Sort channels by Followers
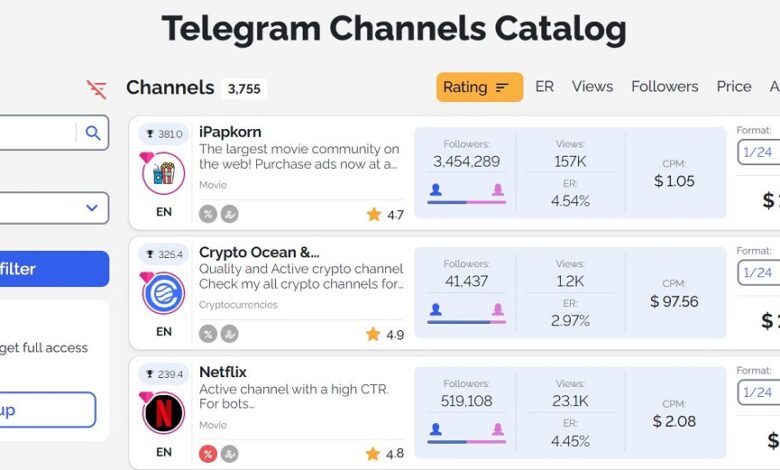The image size is (780, 470). click(664, 87)
